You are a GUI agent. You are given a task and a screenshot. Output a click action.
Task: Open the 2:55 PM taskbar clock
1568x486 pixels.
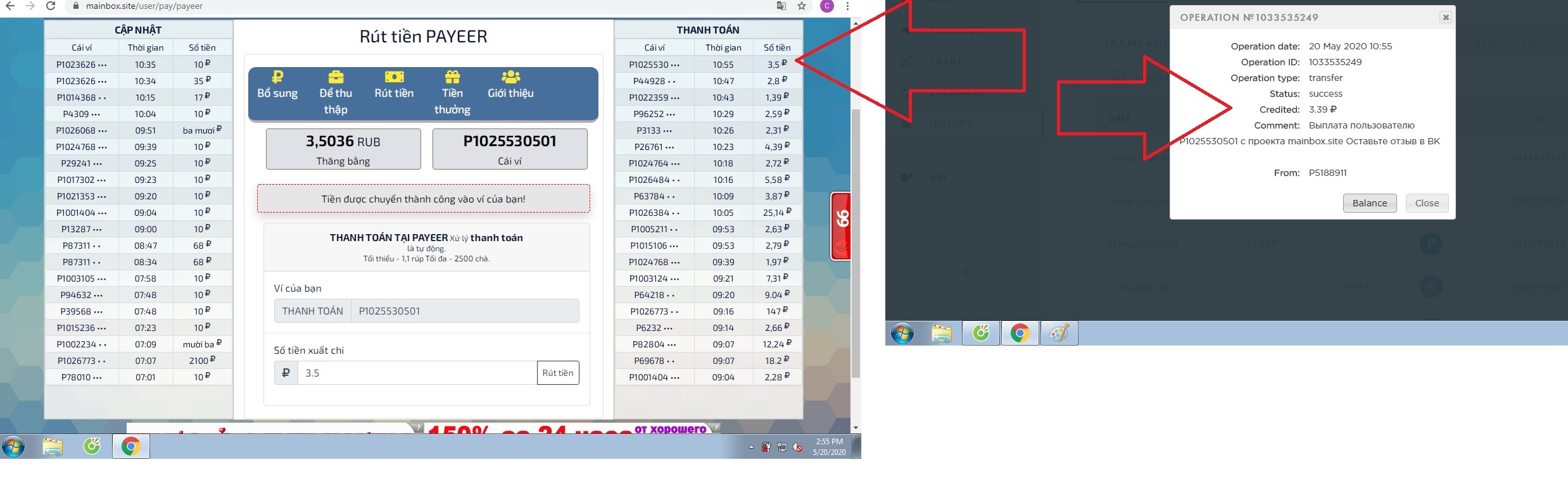point(829,447)
